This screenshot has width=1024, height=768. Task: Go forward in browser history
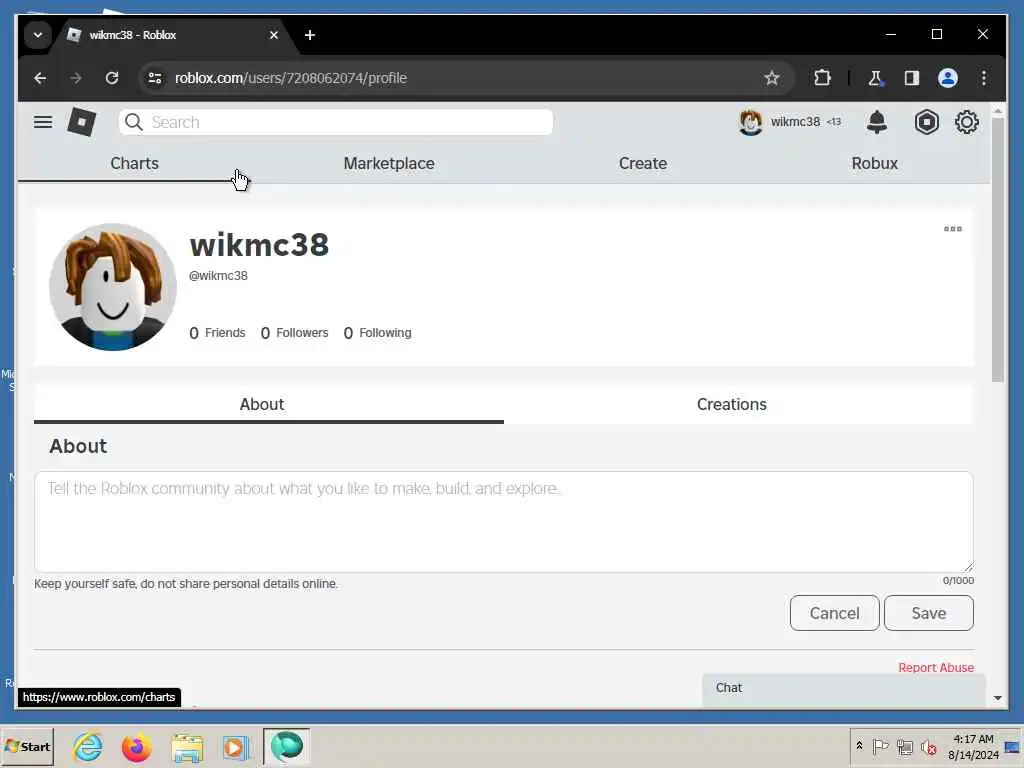(x=76, y=78)
